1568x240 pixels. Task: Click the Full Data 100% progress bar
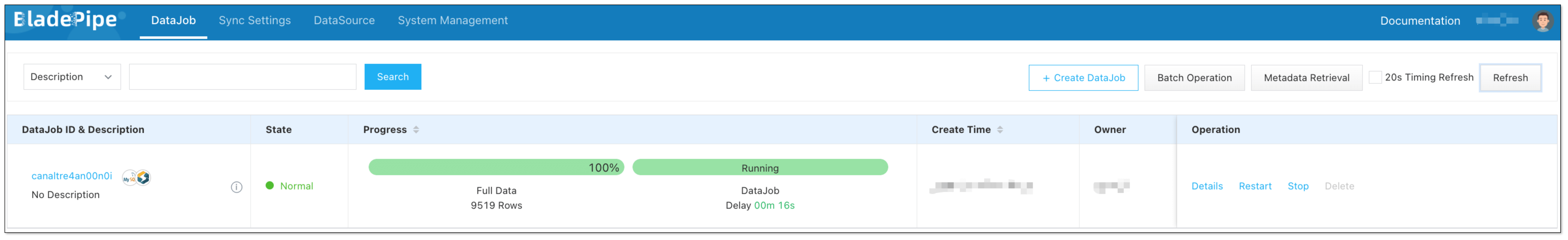(496, 167)
